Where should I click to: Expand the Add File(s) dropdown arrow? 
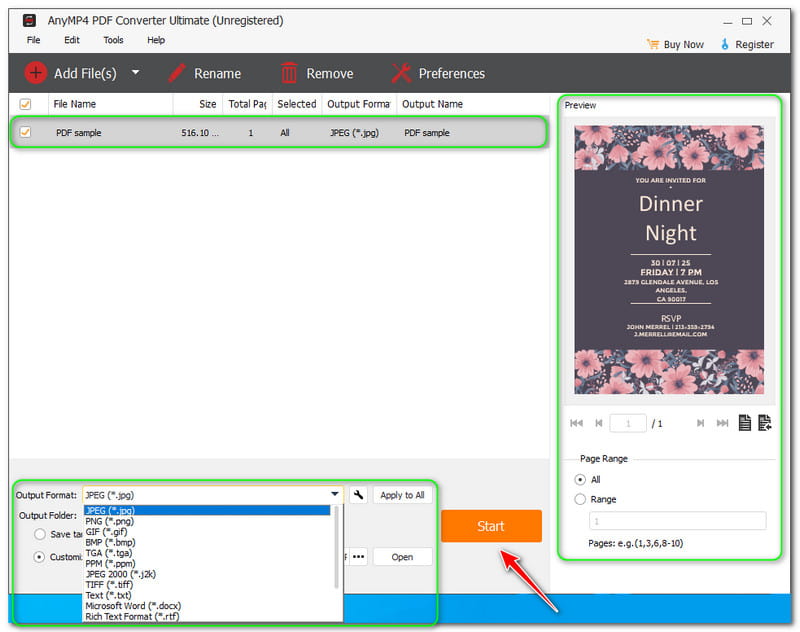pos(136,73)
